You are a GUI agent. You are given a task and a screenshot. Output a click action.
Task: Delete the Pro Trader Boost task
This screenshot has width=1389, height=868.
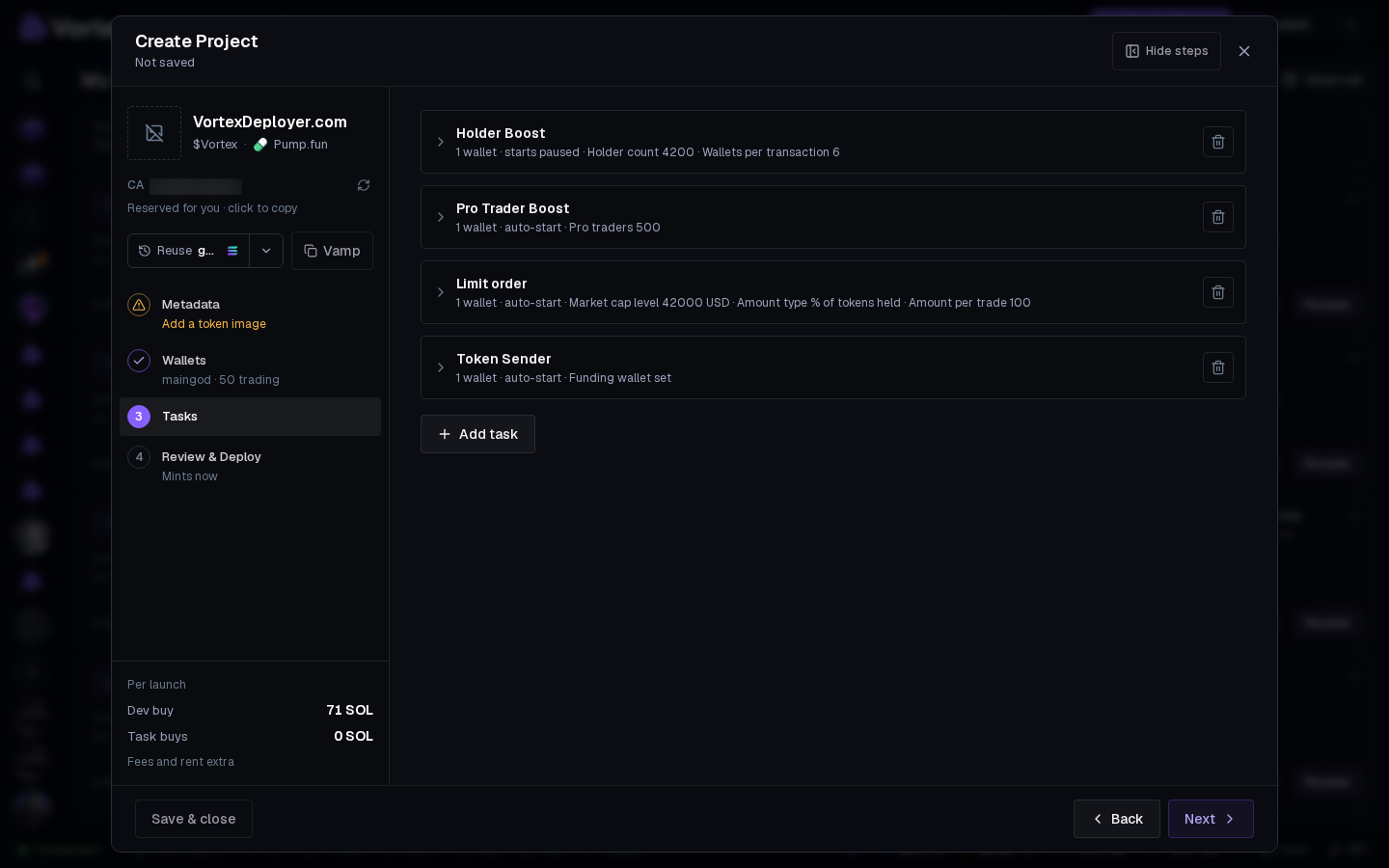coord(1218,217)
